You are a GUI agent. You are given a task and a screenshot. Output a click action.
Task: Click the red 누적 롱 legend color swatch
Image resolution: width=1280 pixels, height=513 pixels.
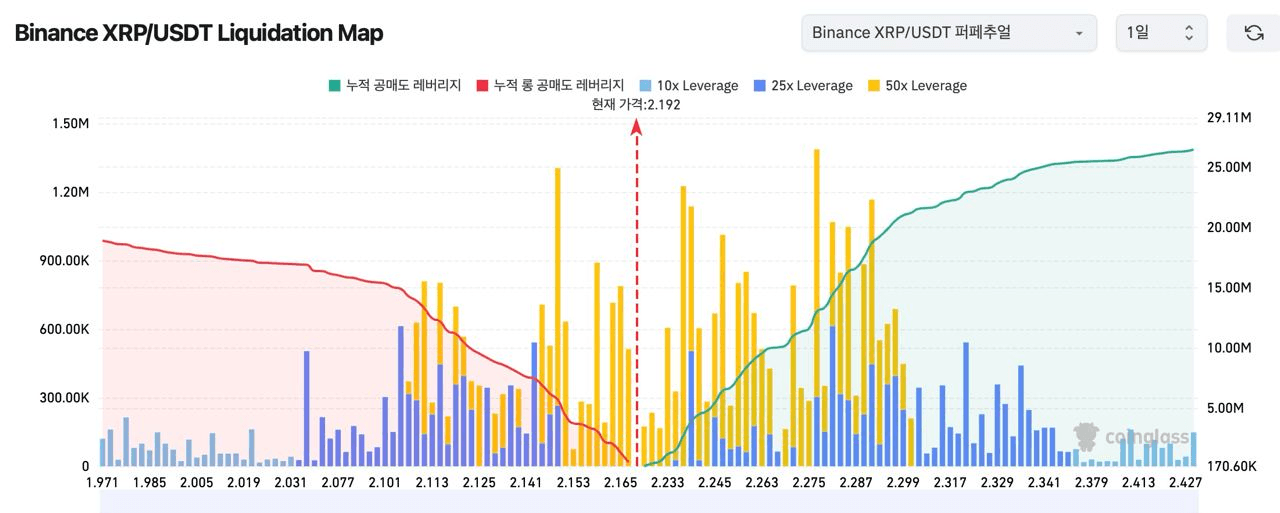pos(482,86)
